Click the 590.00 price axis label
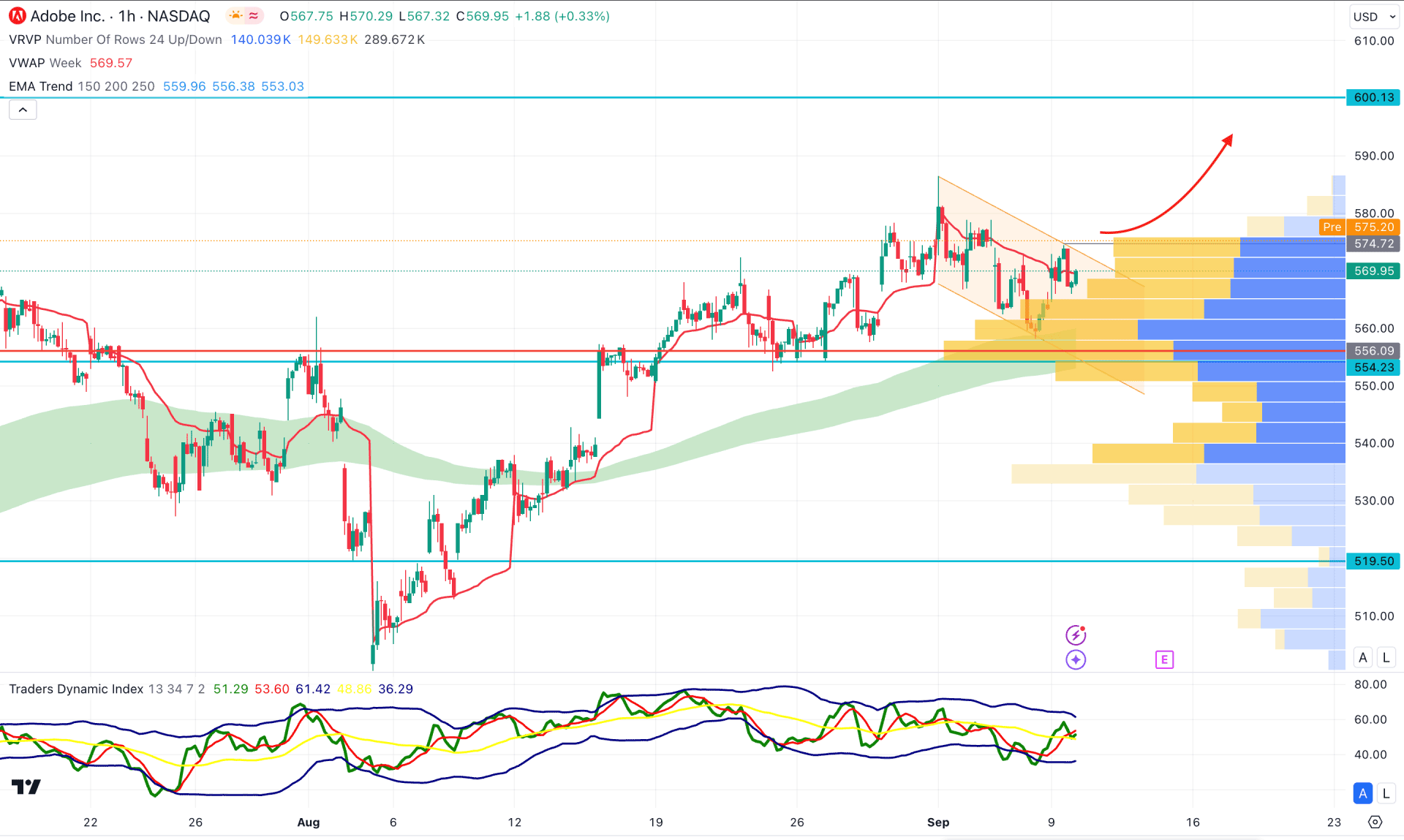This screenshot has height=840, width=1404. (x=1374, y=156)
